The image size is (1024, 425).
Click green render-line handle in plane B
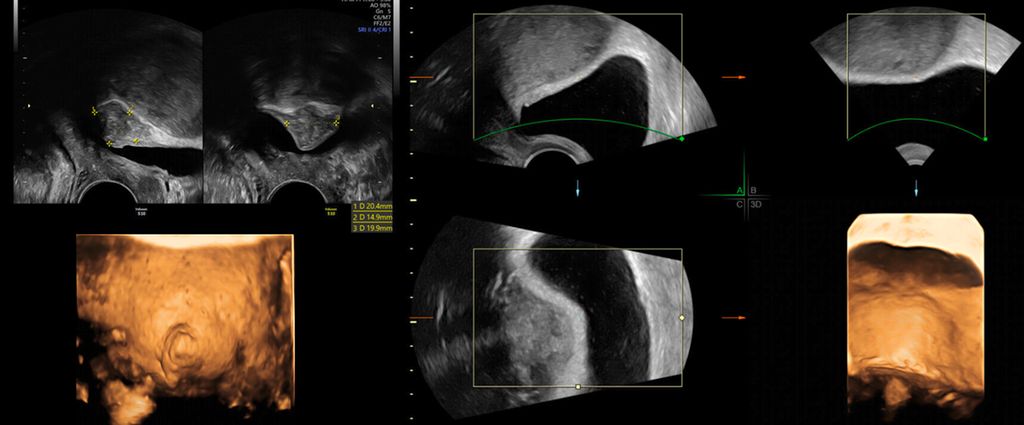[985, 139]
